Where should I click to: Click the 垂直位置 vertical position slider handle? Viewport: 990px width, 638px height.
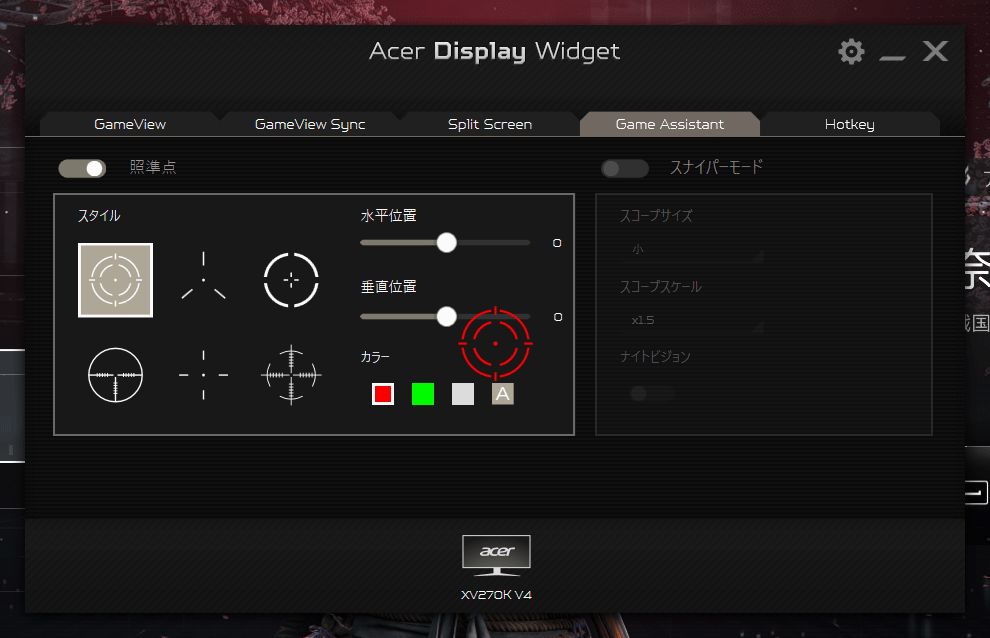446,316
